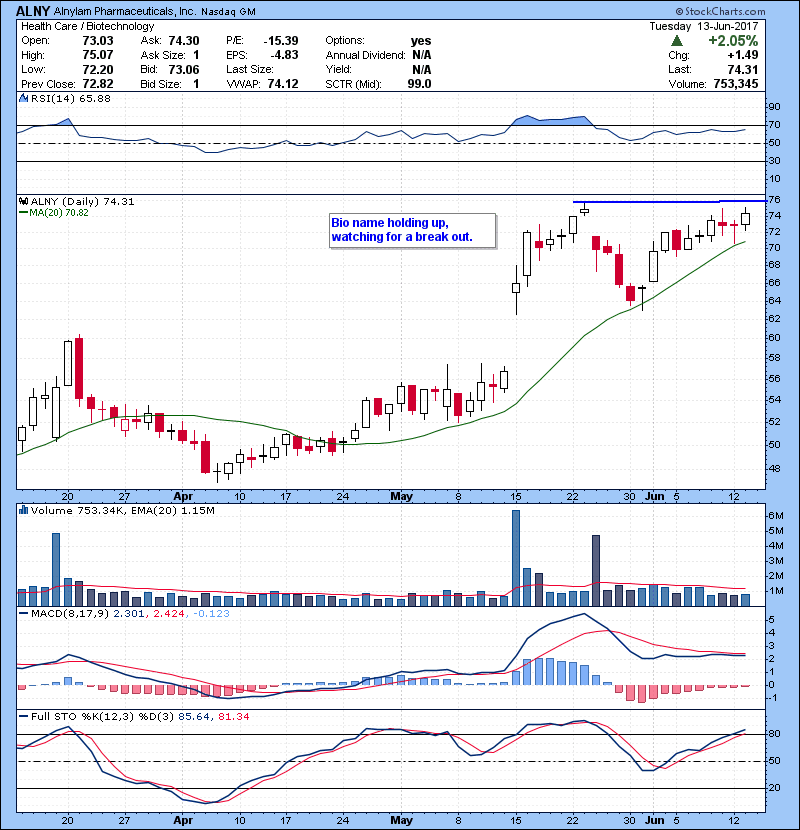The width and height of the screenshot is (800, 830).
Task: Click the EPS value -4.83
Action: (284, 55)
